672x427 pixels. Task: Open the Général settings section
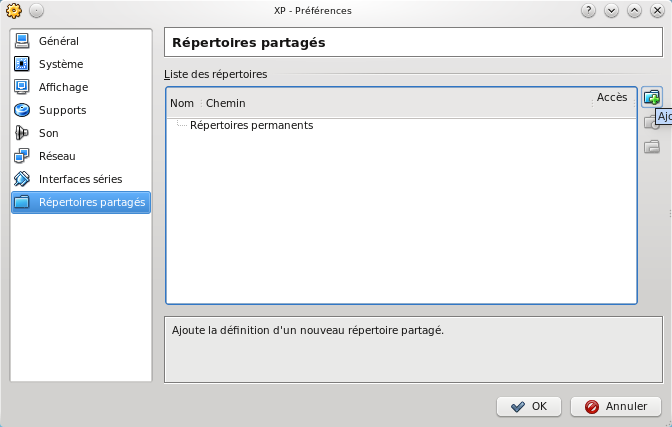(x=59, y=41)
